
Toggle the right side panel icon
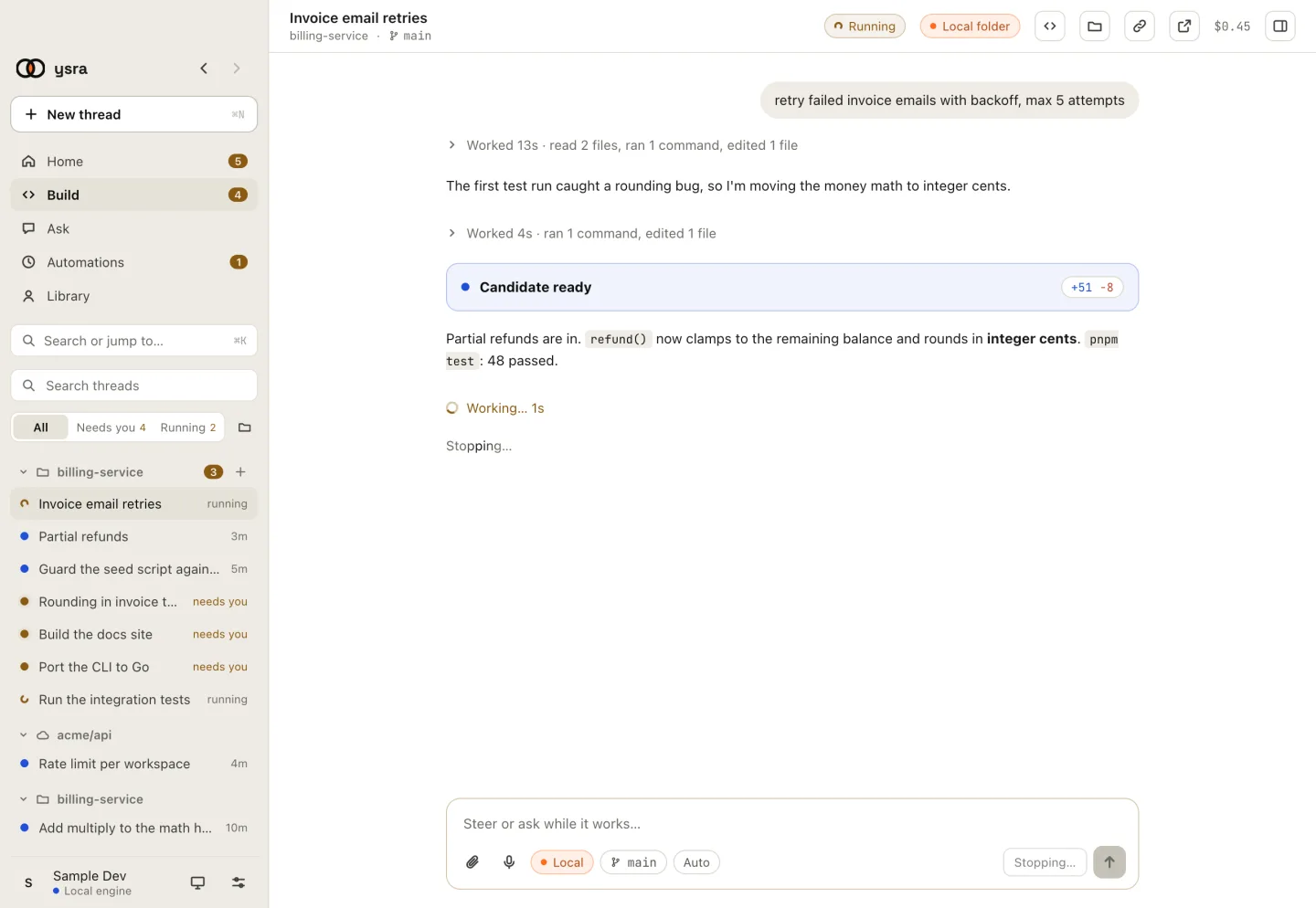point(1280,26)
